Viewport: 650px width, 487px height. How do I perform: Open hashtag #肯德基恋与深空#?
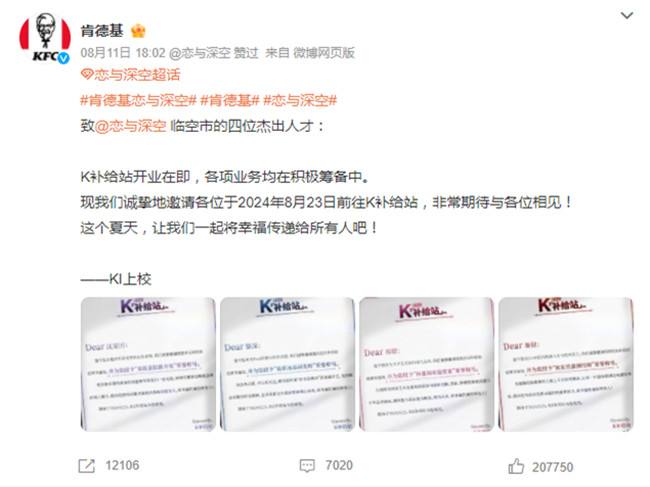point(138,100)
